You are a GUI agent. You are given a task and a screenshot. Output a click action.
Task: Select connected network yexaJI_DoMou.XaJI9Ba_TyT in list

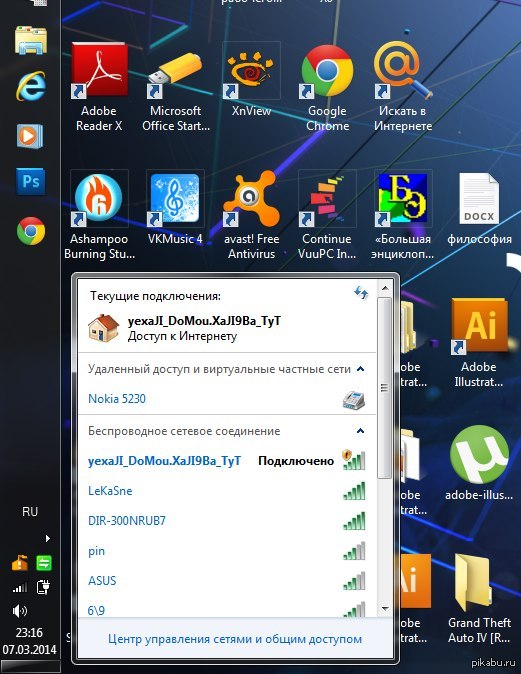coord(227,461)
